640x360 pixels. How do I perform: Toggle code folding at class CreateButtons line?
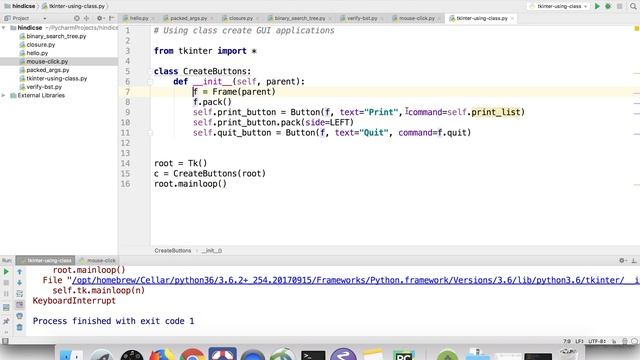click(x=150, y=71)
